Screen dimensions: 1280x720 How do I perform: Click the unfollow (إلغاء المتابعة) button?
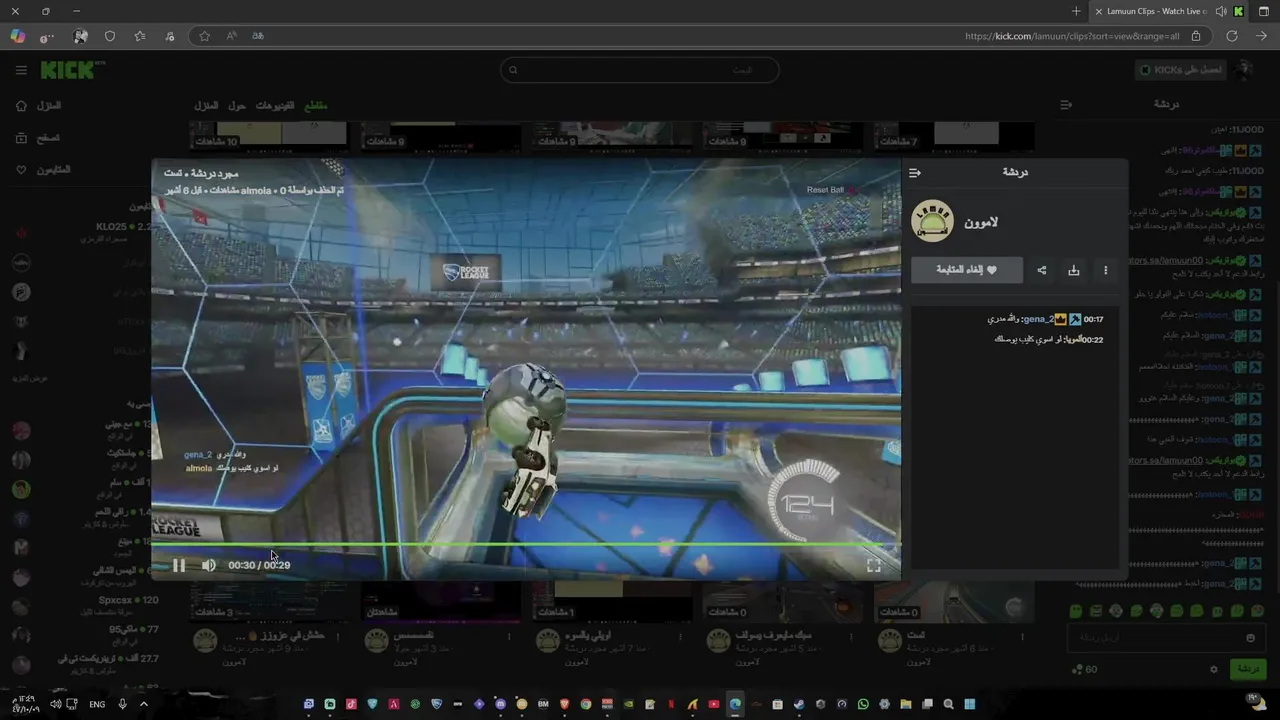967,270
